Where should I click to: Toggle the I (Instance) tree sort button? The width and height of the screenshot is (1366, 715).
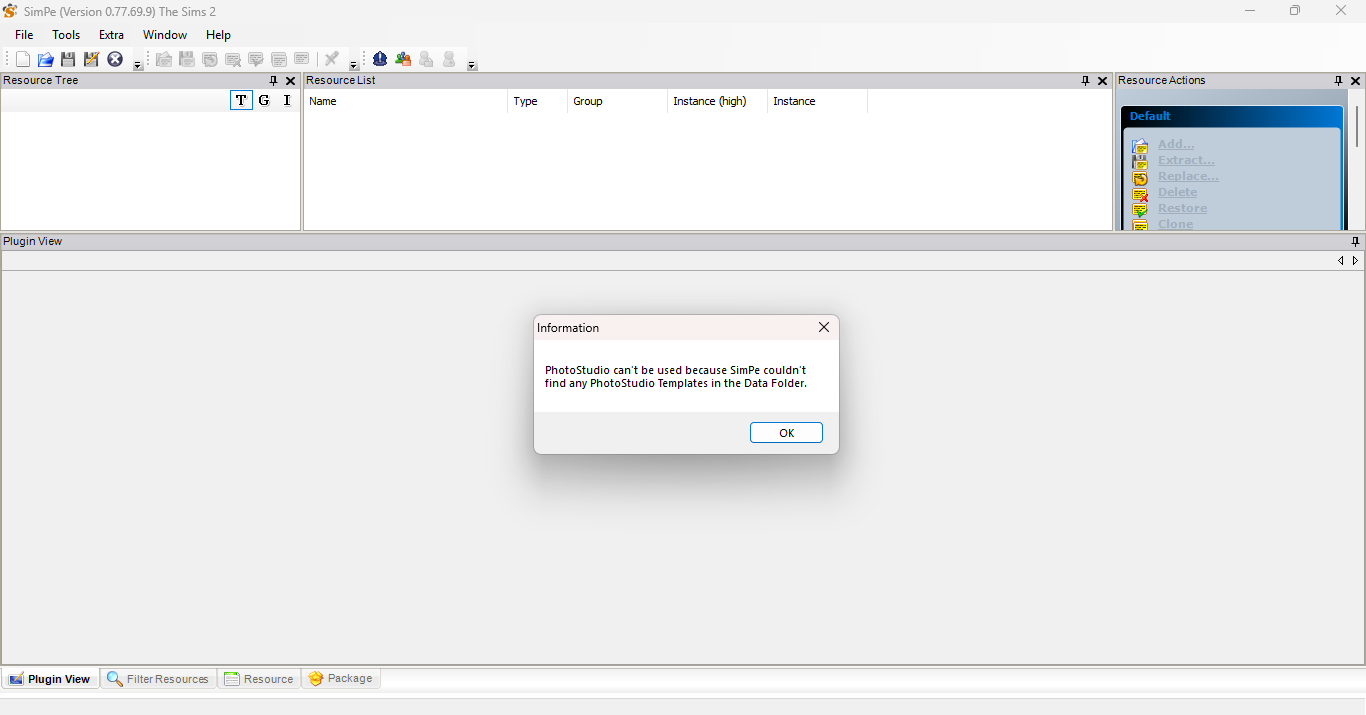click(287, 100)
